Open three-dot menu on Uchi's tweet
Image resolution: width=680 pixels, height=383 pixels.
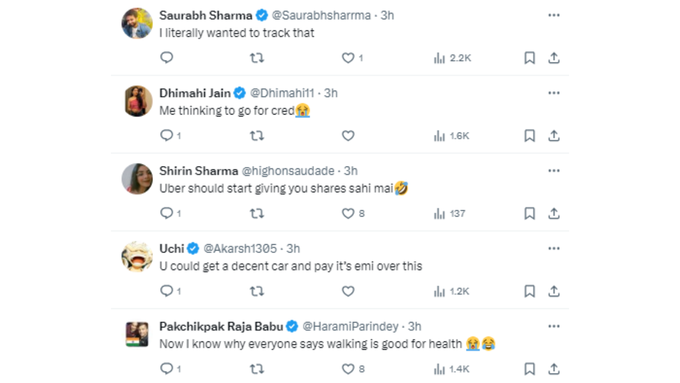point(554,249)
